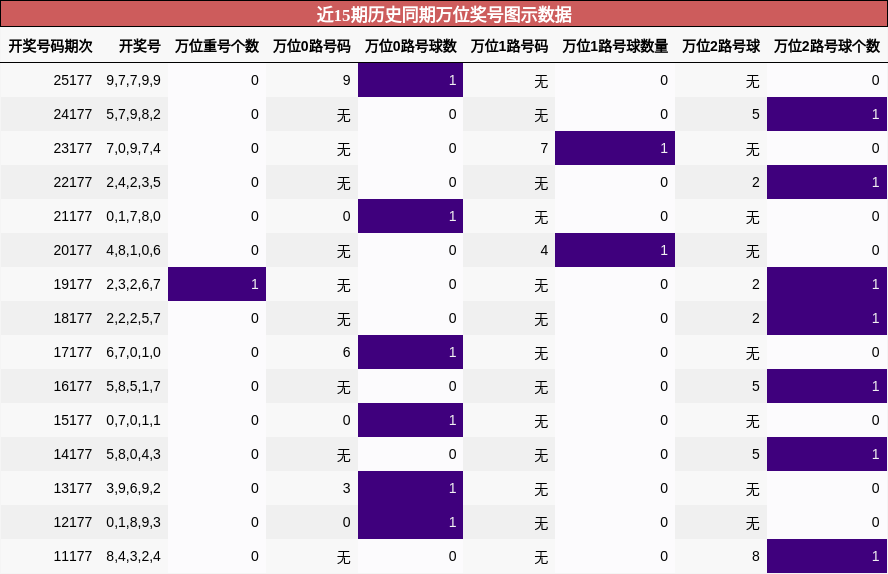Viewport: 888px width, 574px height.
Task: Click the winning numbers 0,1,7,8,0
Action: point(134,216)
